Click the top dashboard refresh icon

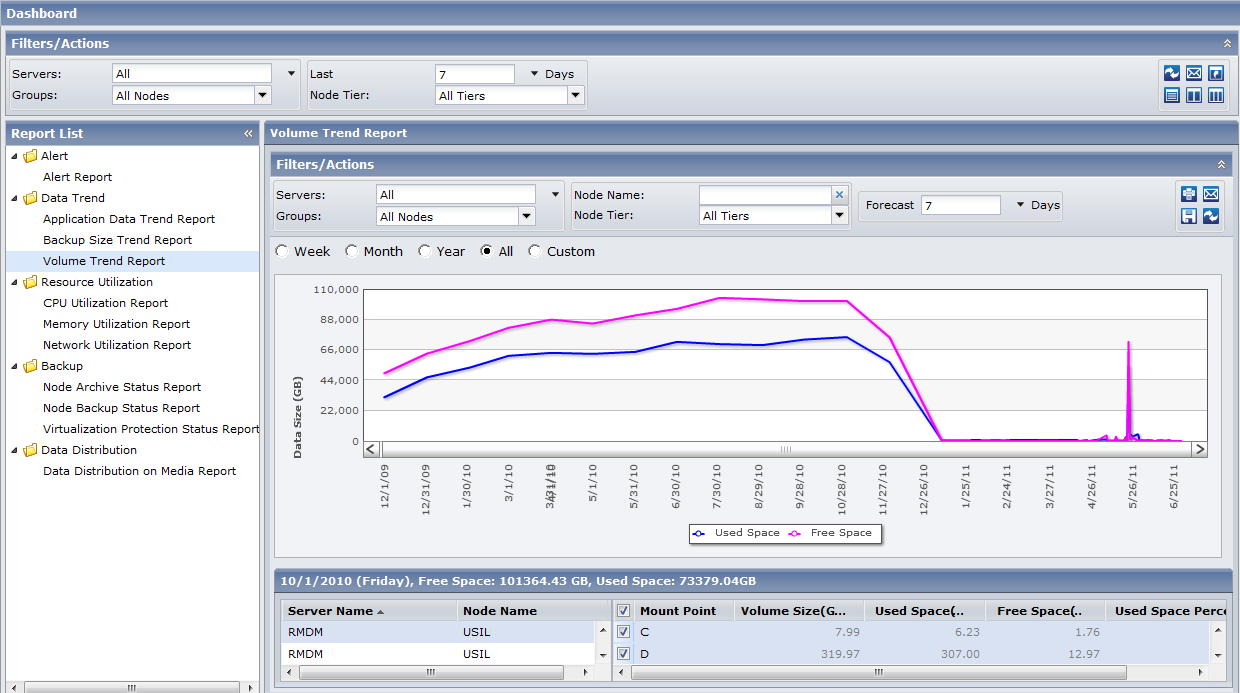1172,74
